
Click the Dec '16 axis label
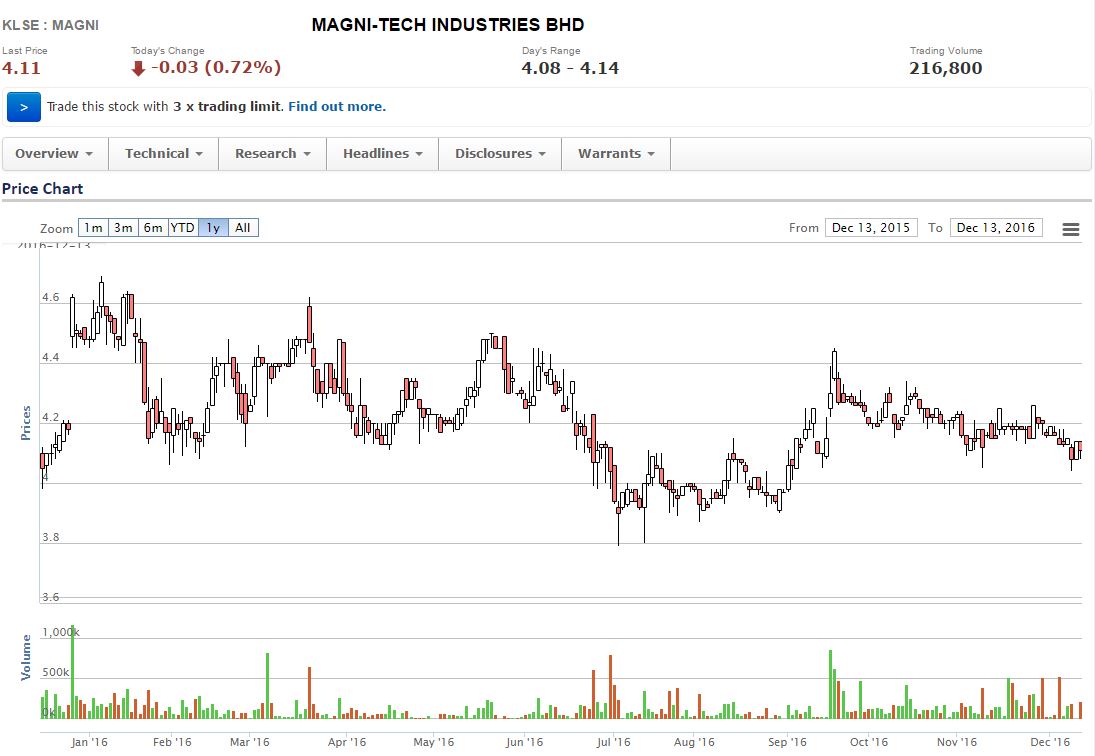point(1050,742)
